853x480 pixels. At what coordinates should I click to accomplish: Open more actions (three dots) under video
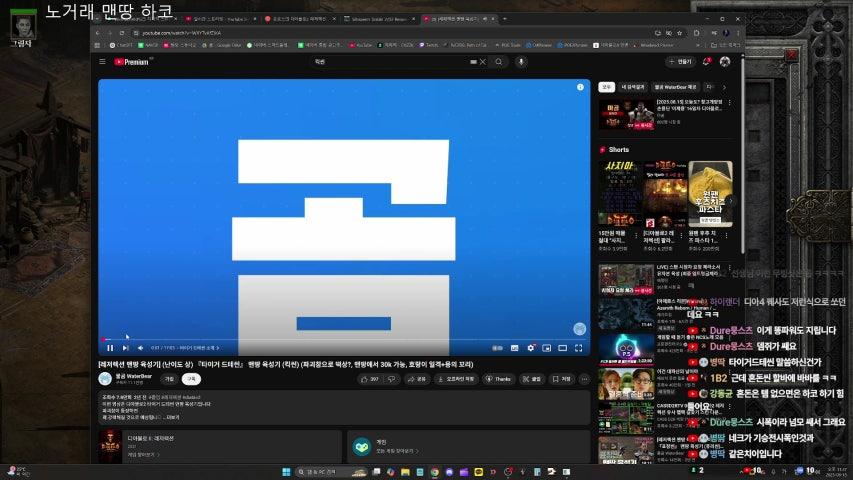point(584,379)
